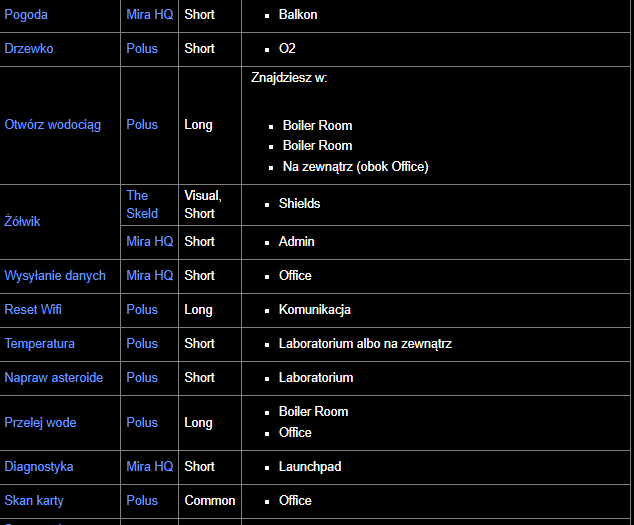Open the Reset Wifi link
Viewport: 634px width, 525px height.
(33, 309)
